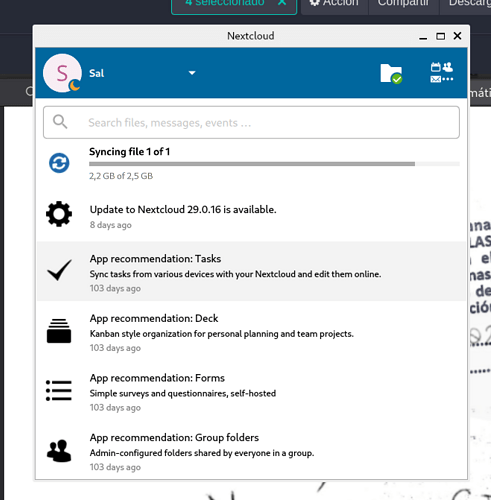Open App recommendation: Forms entry
The width and height of the screenshot is (491, 500).
251,391
